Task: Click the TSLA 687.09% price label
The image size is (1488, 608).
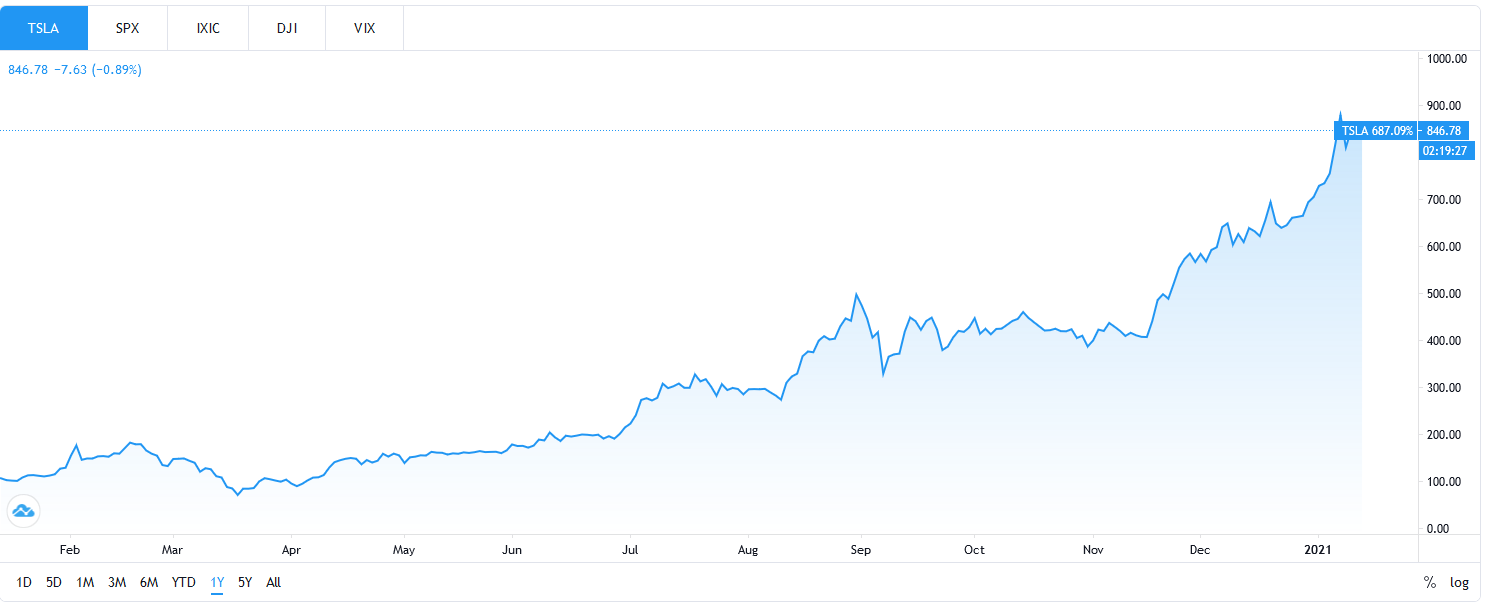Action: coord(1376,131)
